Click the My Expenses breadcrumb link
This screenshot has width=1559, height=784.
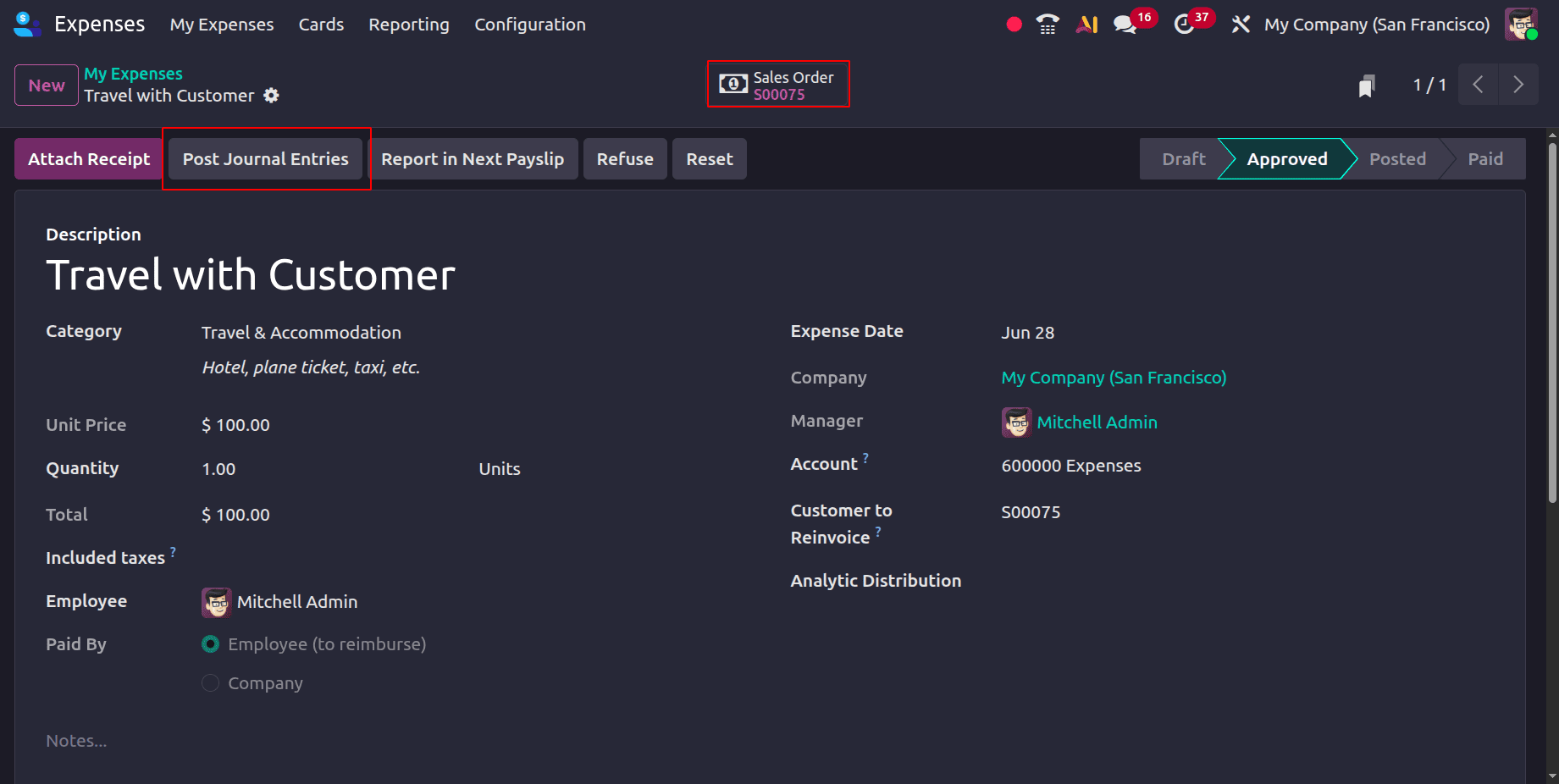133,74
